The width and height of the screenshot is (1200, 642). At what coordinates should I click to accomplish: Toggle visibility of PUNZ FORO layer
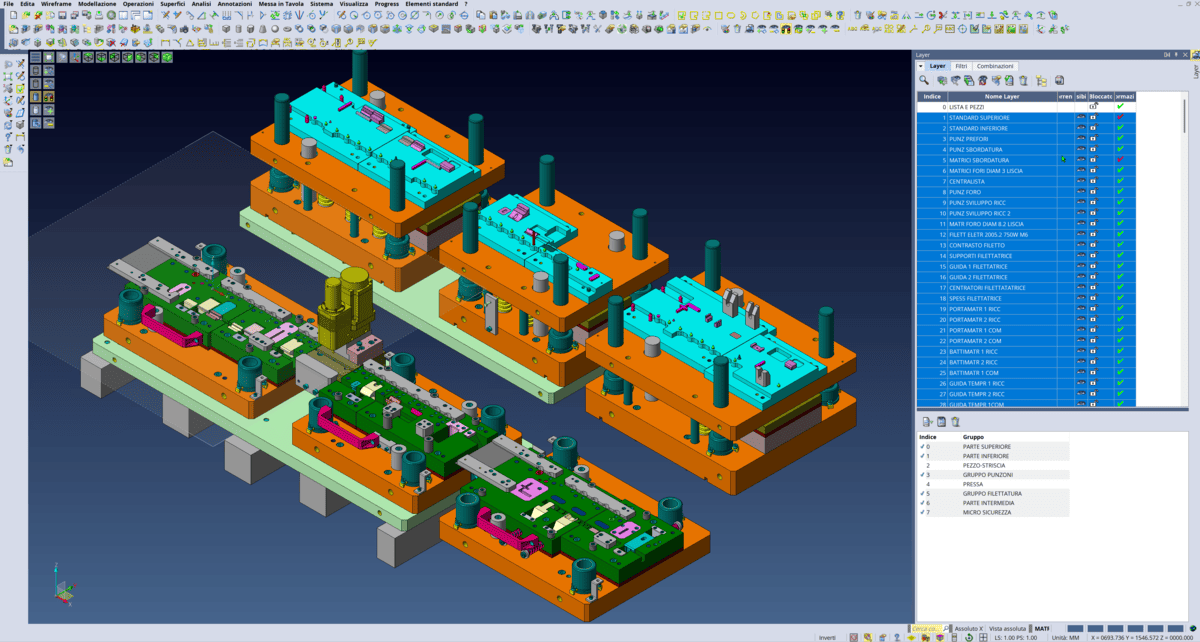(x=1080, y=192)
